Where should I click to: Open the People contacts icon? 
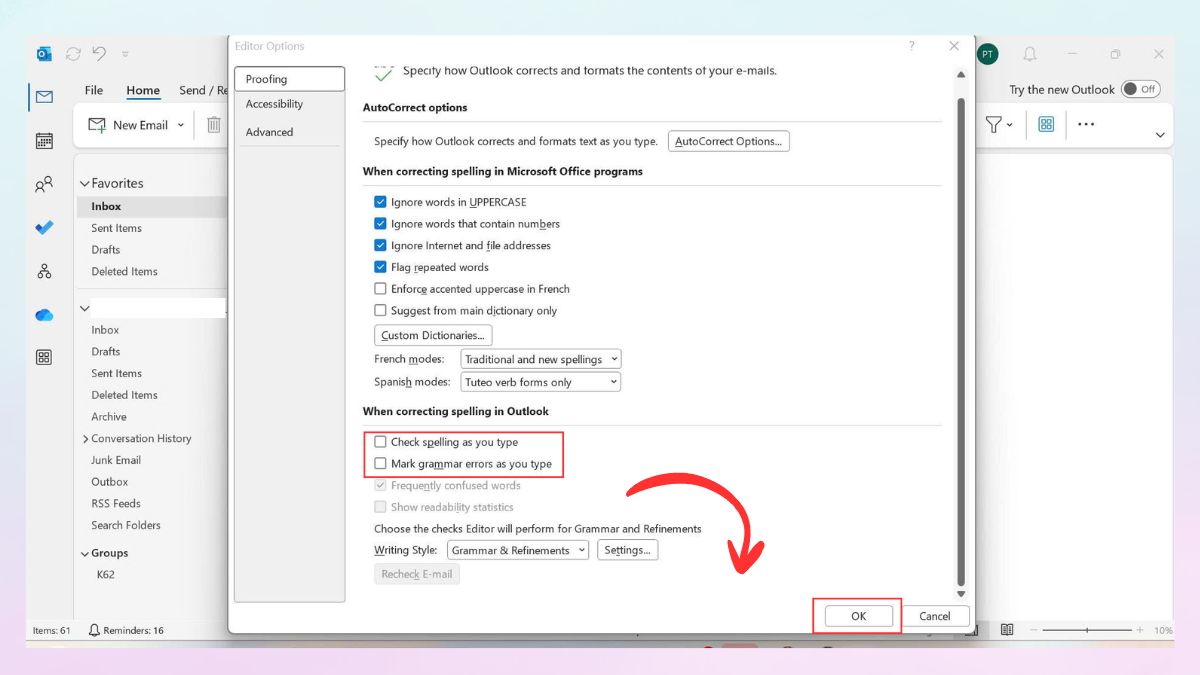click(44, 184)
